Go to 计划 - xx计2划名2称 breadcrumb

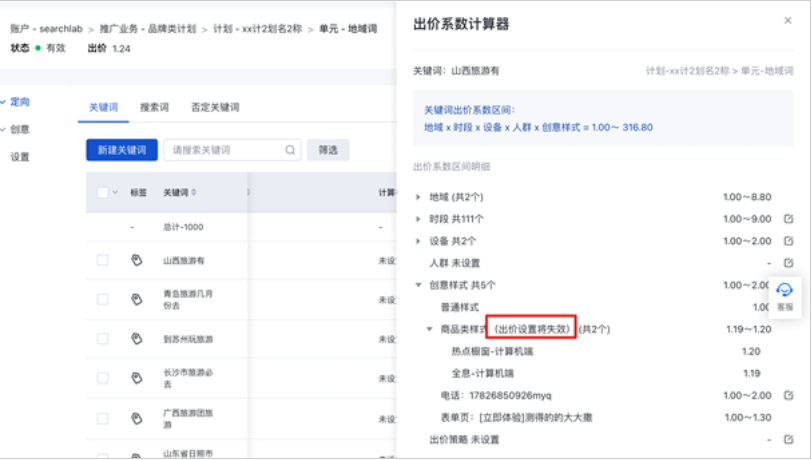click(257, 29)
